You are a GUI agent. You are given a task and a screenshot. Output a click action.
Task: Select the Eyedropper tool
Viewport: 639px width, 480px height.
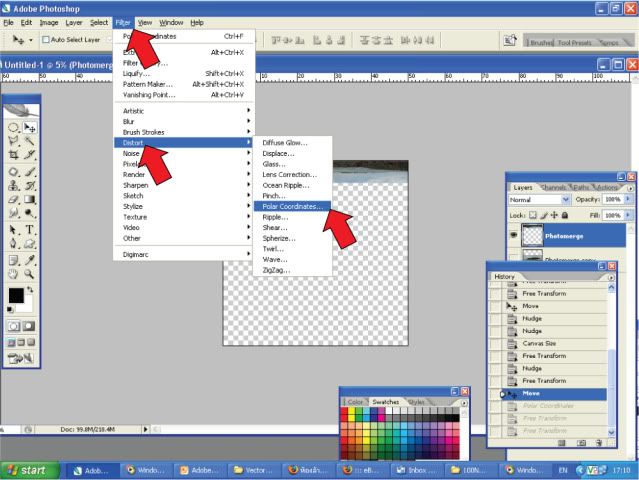click(x=29, y=260)
